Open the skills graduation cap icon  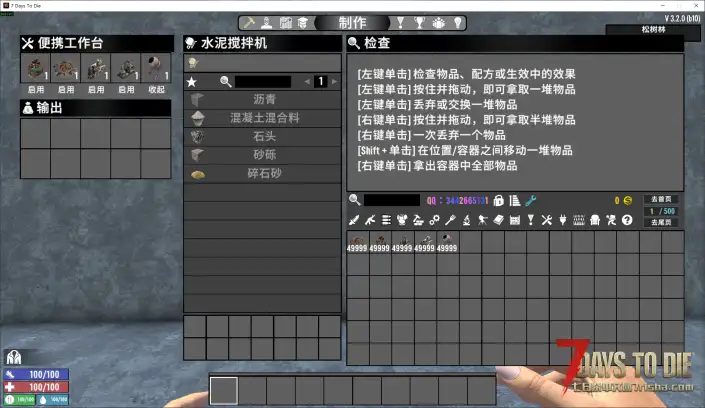(x=303, y=22)
